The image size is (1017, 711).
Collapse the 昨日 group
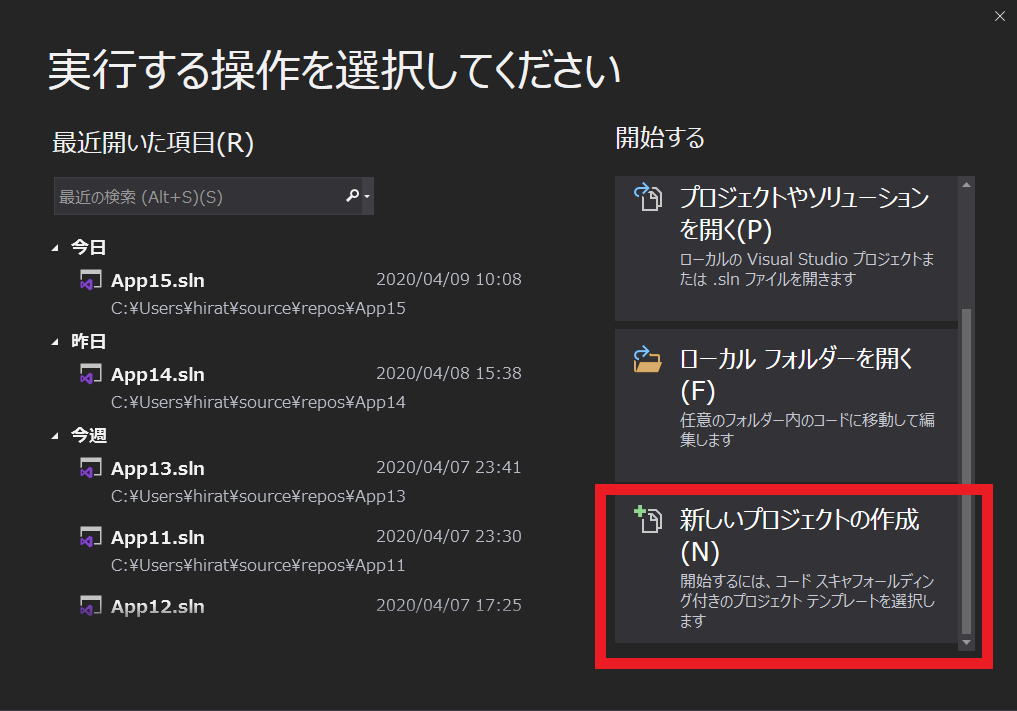click(x=55, y=342)
